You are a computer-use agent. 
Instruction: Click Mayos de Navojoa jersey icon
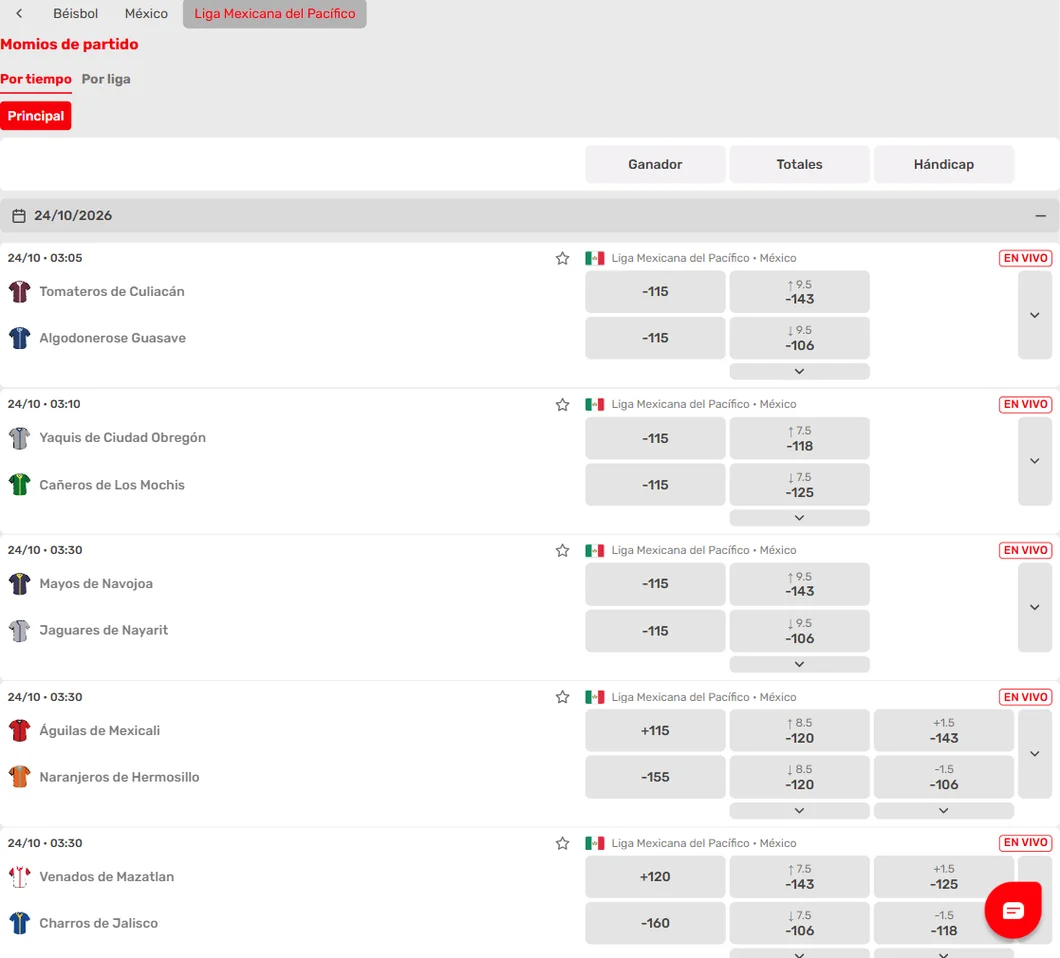(20, 583)
